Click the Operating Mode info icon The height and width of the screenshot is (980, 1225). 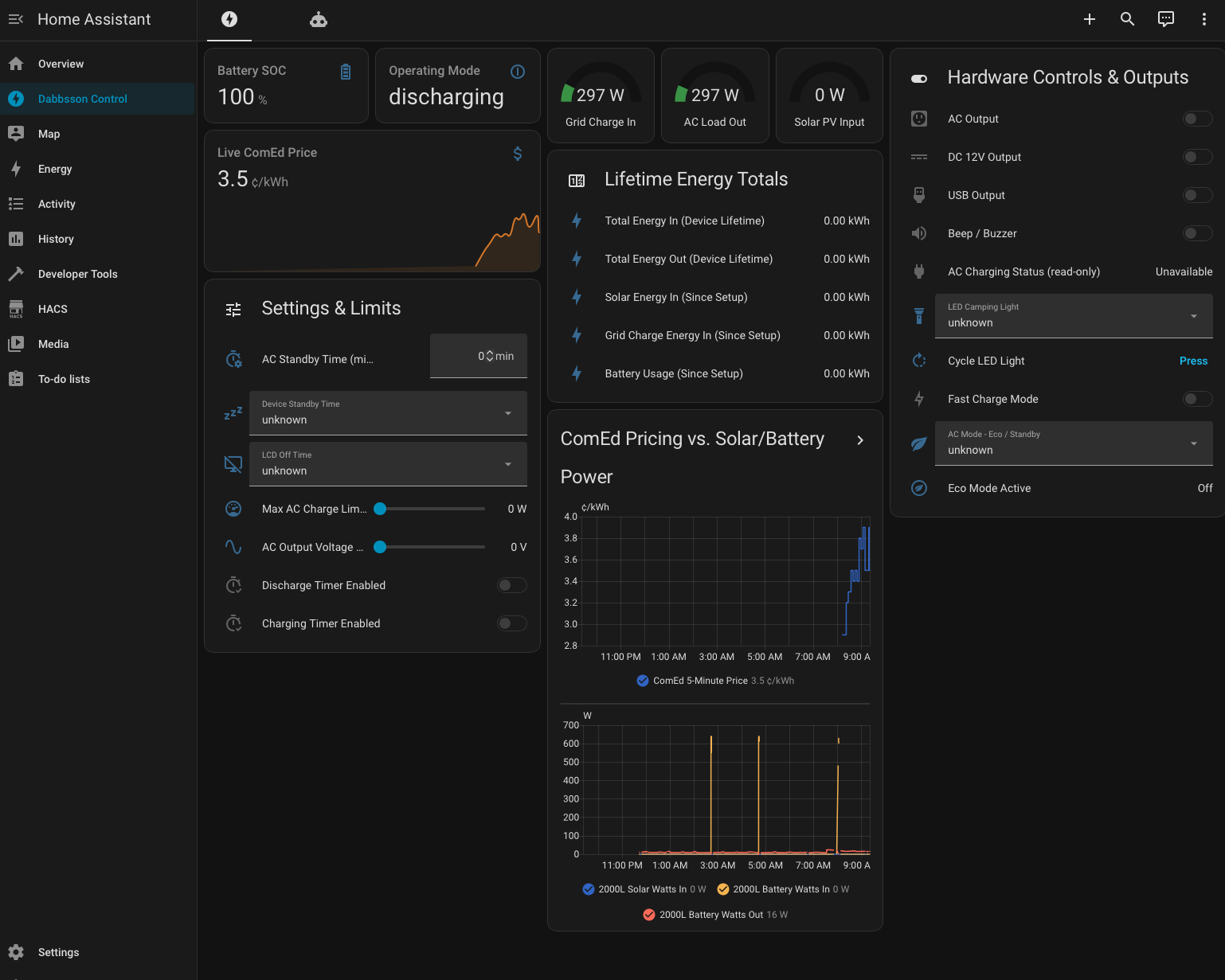[x=518, y=72]
